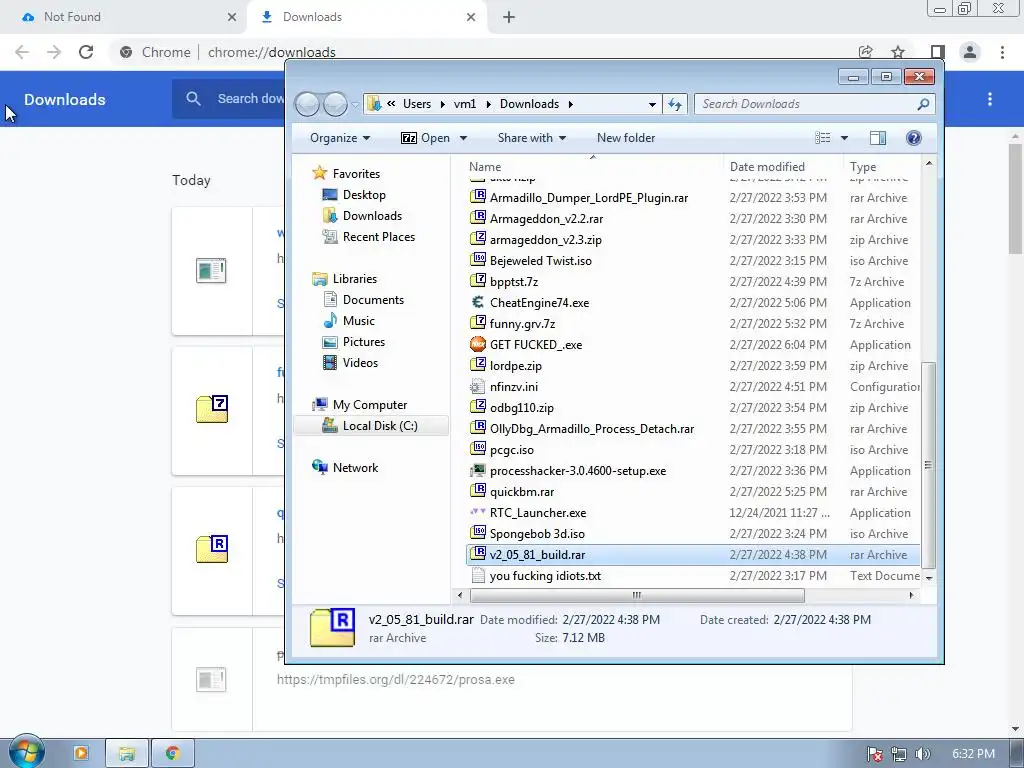Expand the chevron after Users in path
The width and height of the screenshot is (1024, 768).
click(x=442, y=104)
